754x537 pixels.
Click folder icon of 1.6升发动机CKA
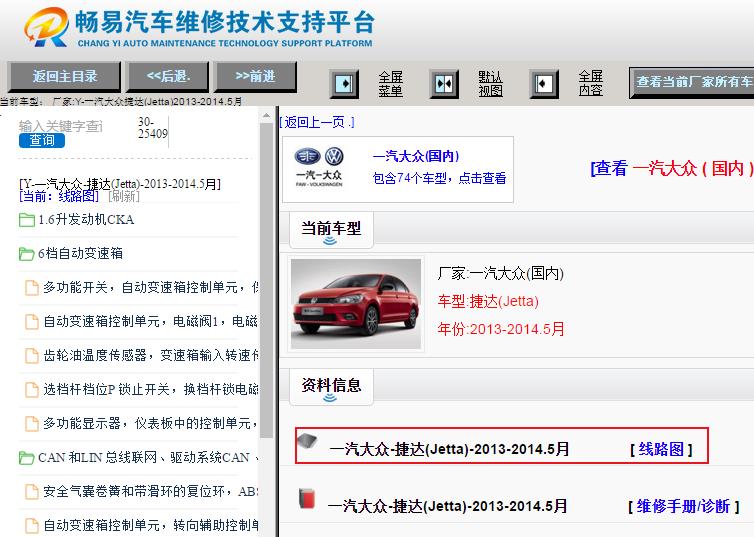click(x=26, y=220)
